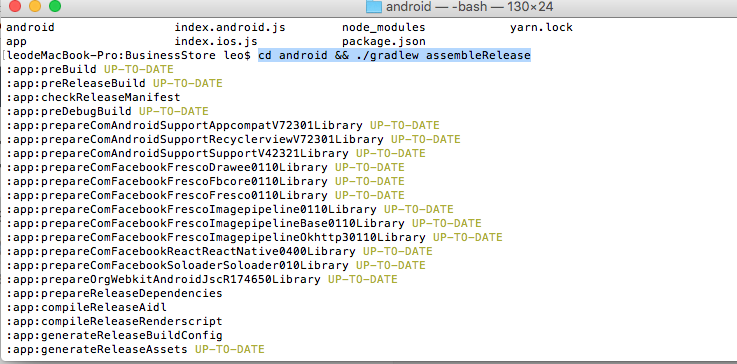
Task: Click the blue folder icon in title bar
Action: point(374,6)
